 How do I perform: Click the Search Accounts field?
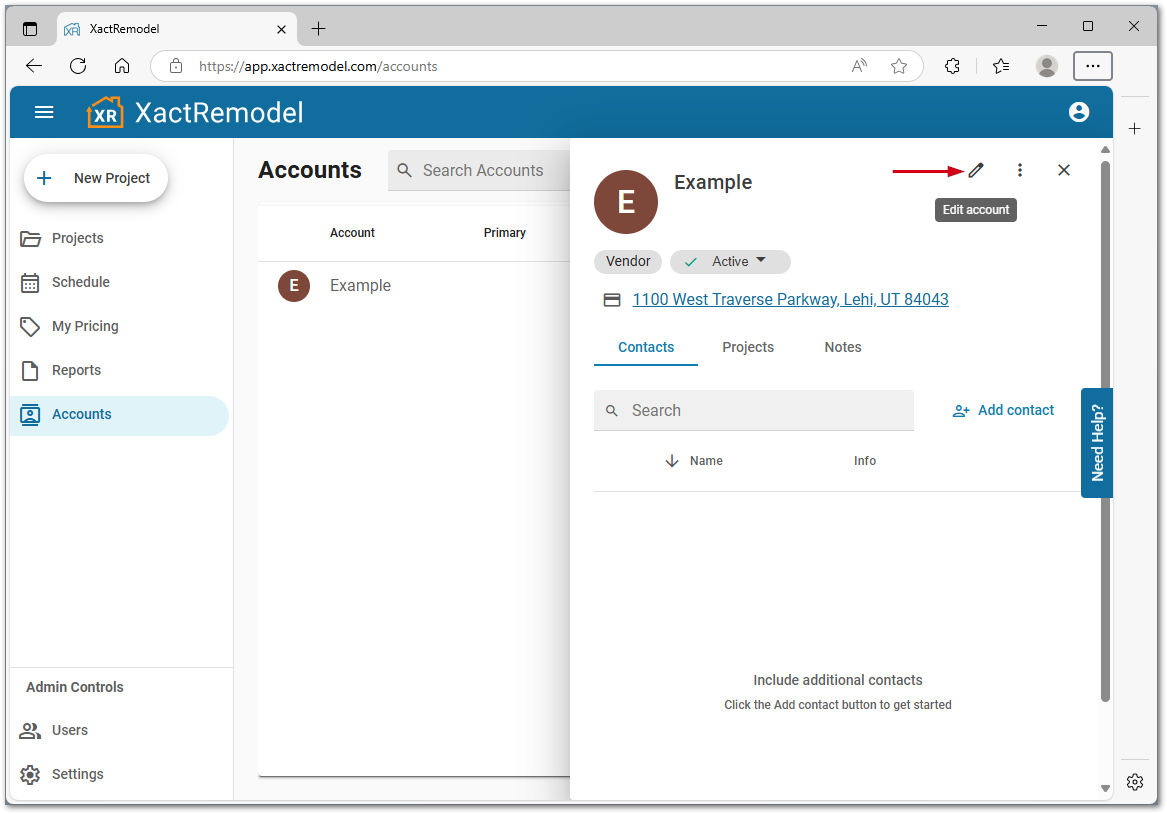coord(479,170)
